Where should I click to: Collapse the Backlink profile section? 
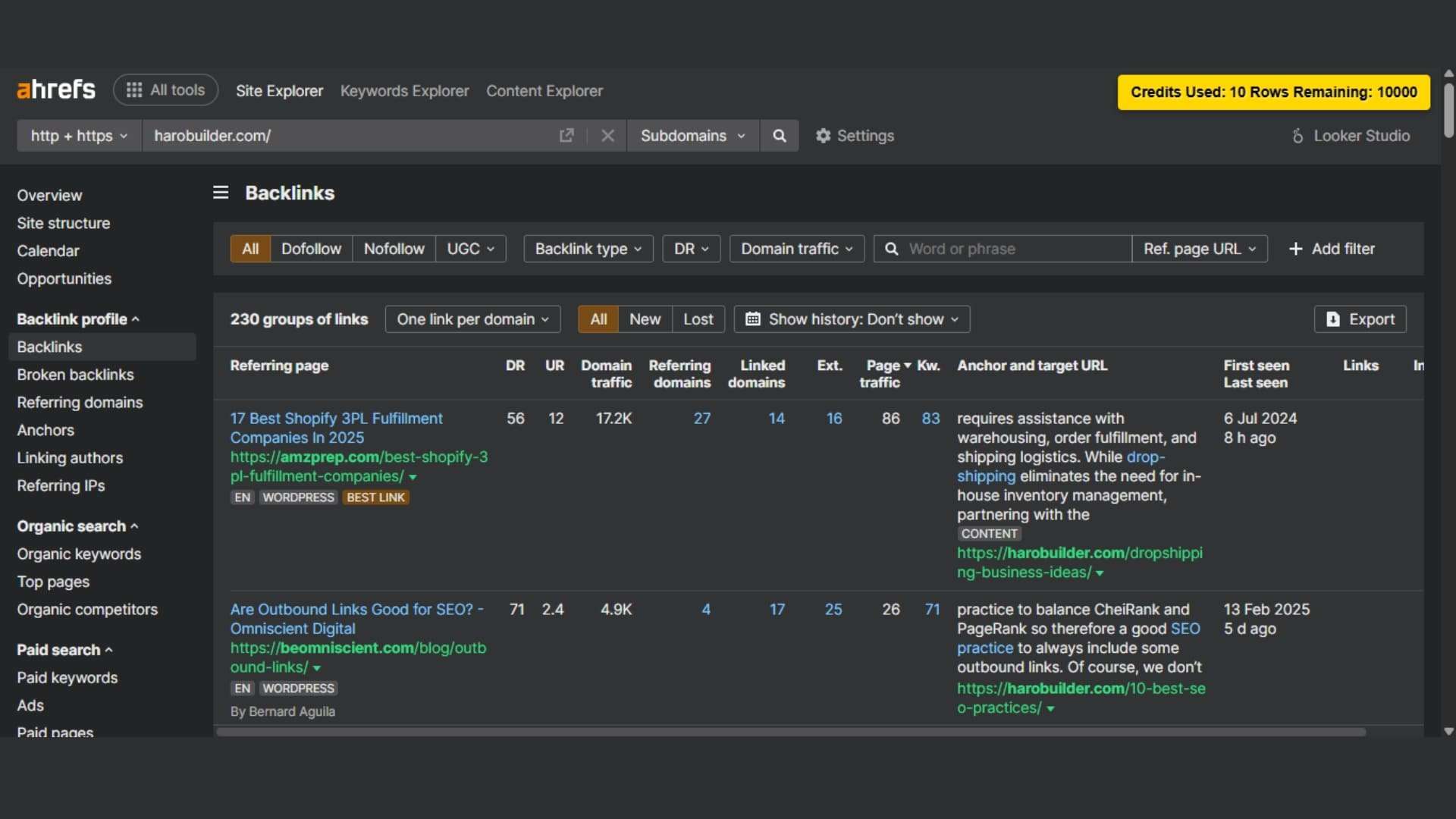pyautogui.click(x=78, y=319)
